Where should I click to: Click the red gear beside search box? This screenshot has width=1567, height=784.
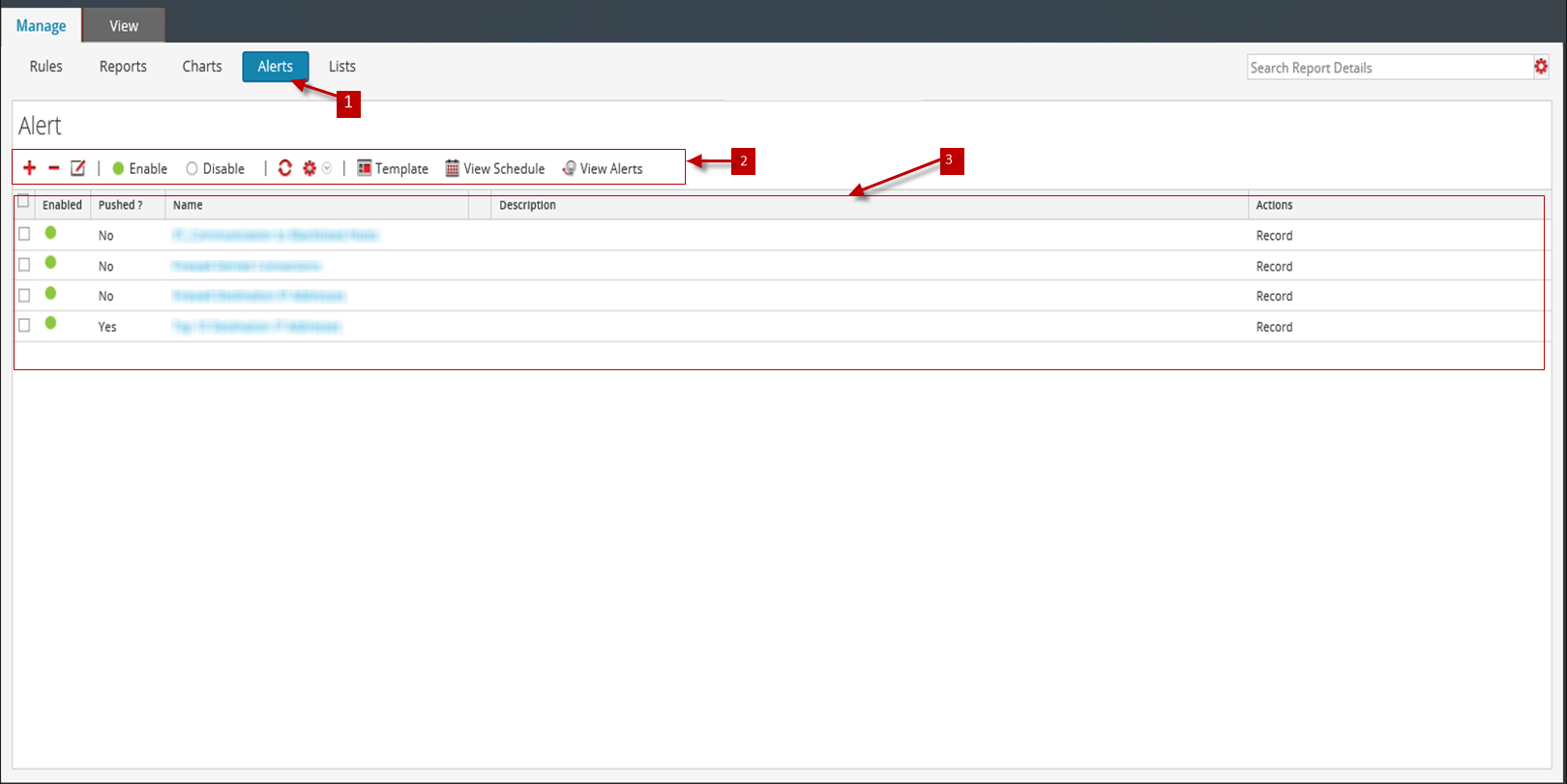tap(1541, 67)
